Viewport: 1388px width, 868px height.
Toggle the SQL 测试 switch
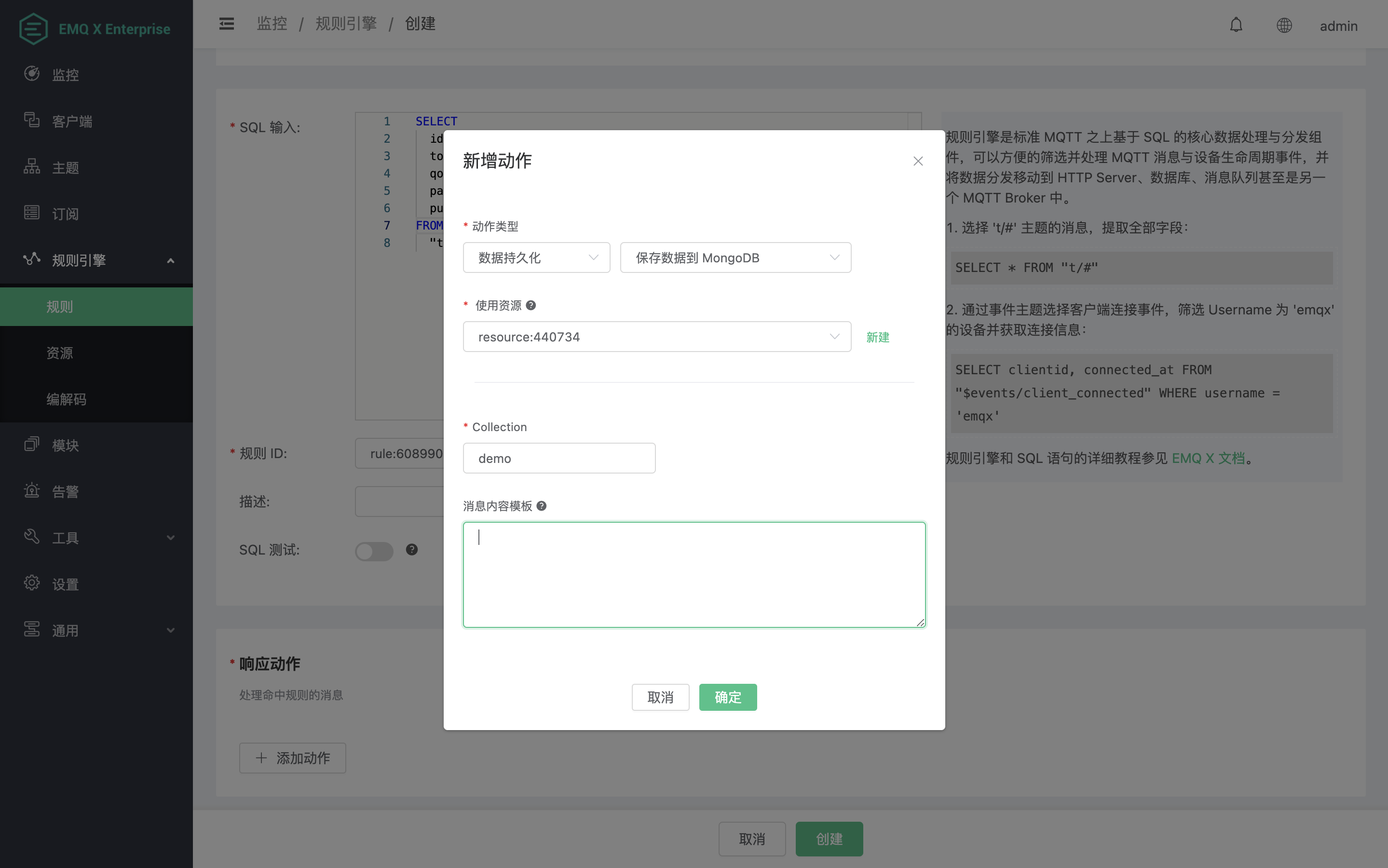(374, 551)
